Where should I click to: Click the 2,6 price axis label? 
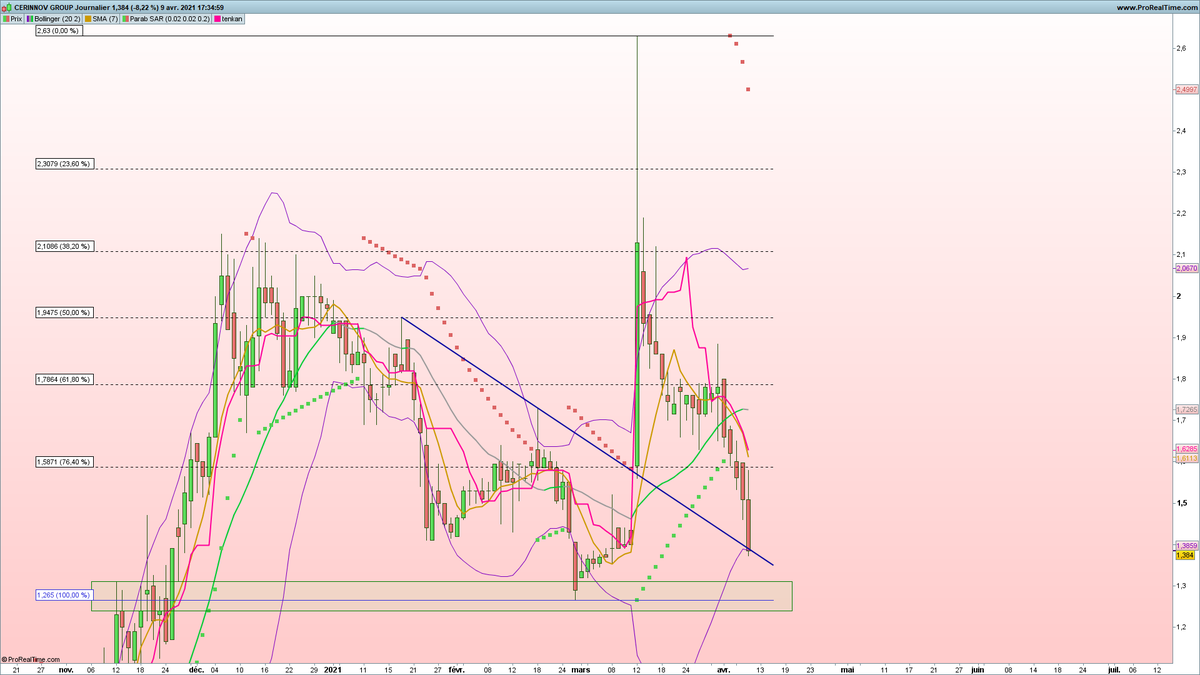(1181, 47)
